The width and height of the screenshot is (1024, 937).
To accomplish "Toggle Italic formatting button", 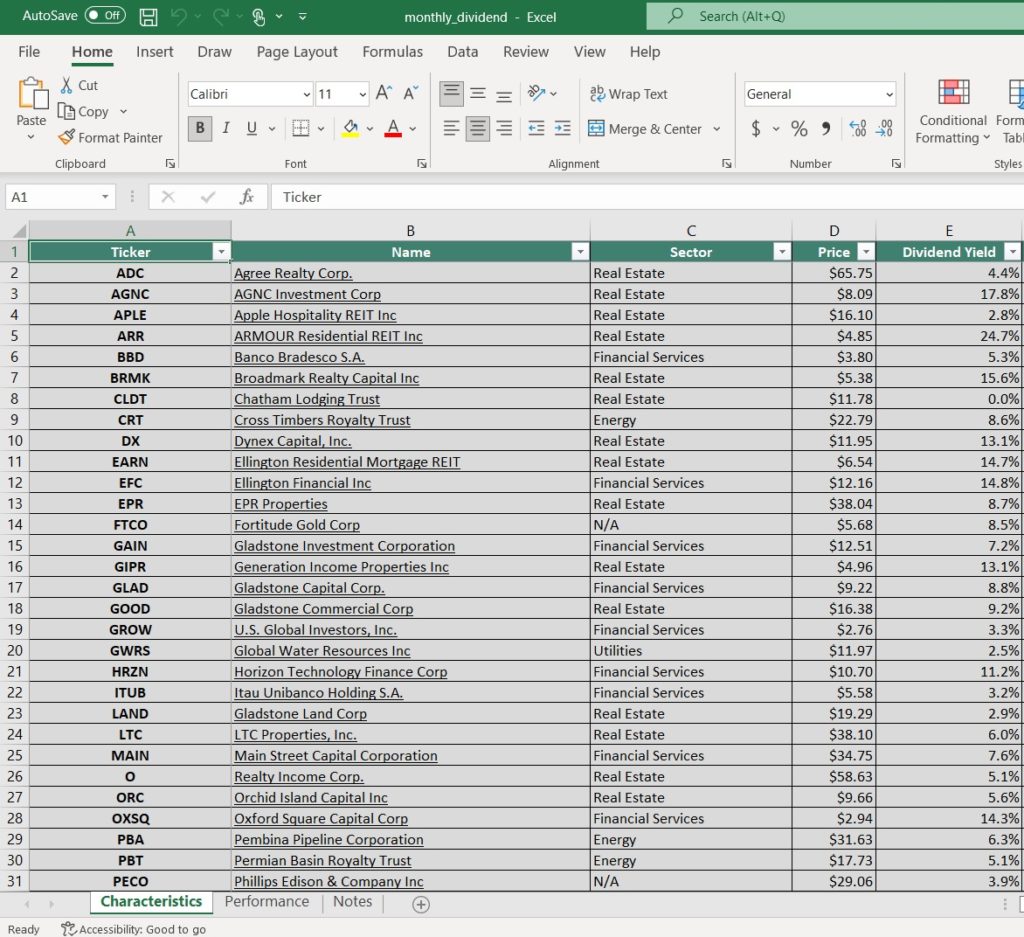I will (226, 128).
